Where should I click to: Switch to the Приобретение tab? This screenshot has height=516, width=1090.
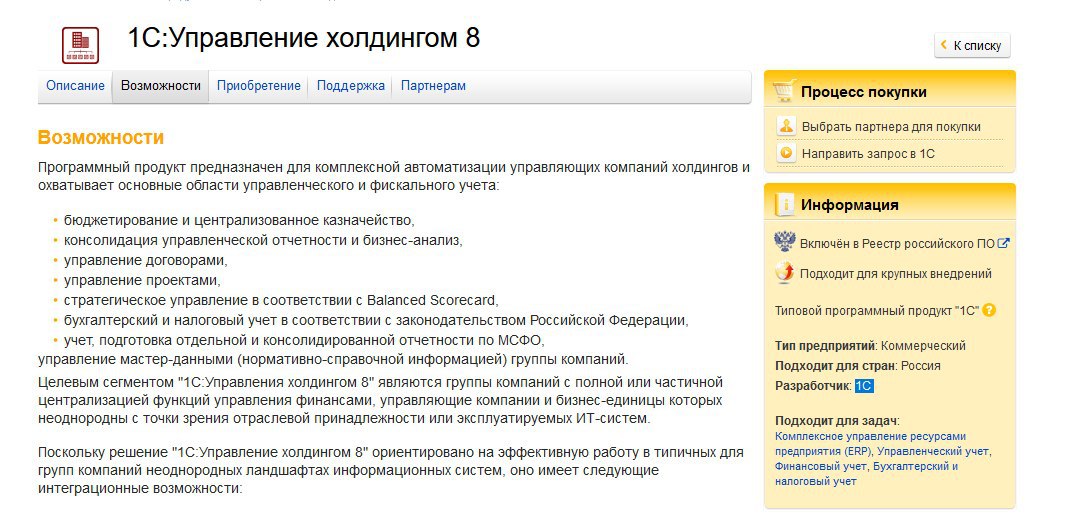tap(259, 86)
